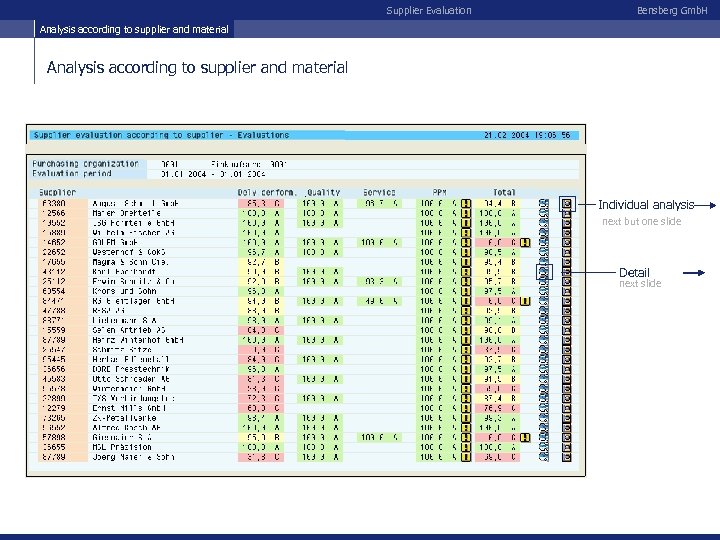Click supplier number 12279
This screenshot has height=540, width=720.
(54, 408)
